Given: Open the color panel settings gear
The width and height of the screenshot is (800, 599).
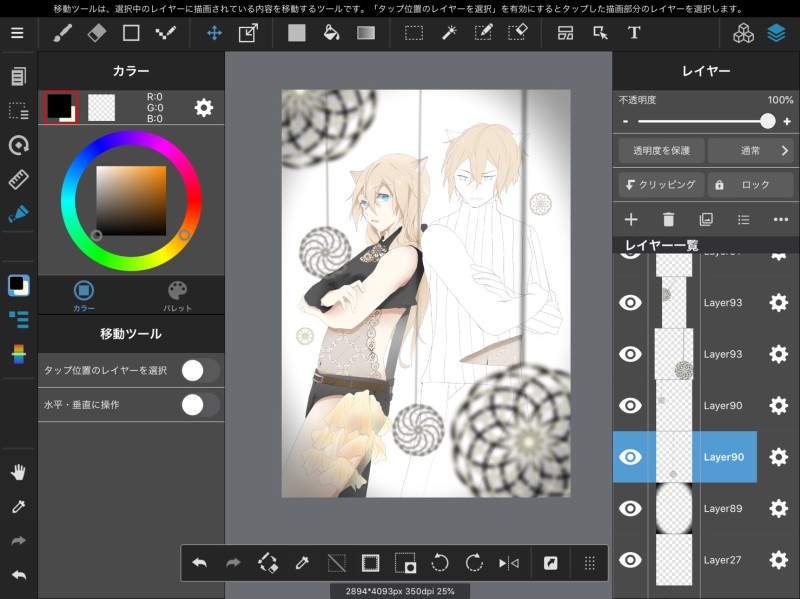Looking at the screenshot, I should (204, 108).
